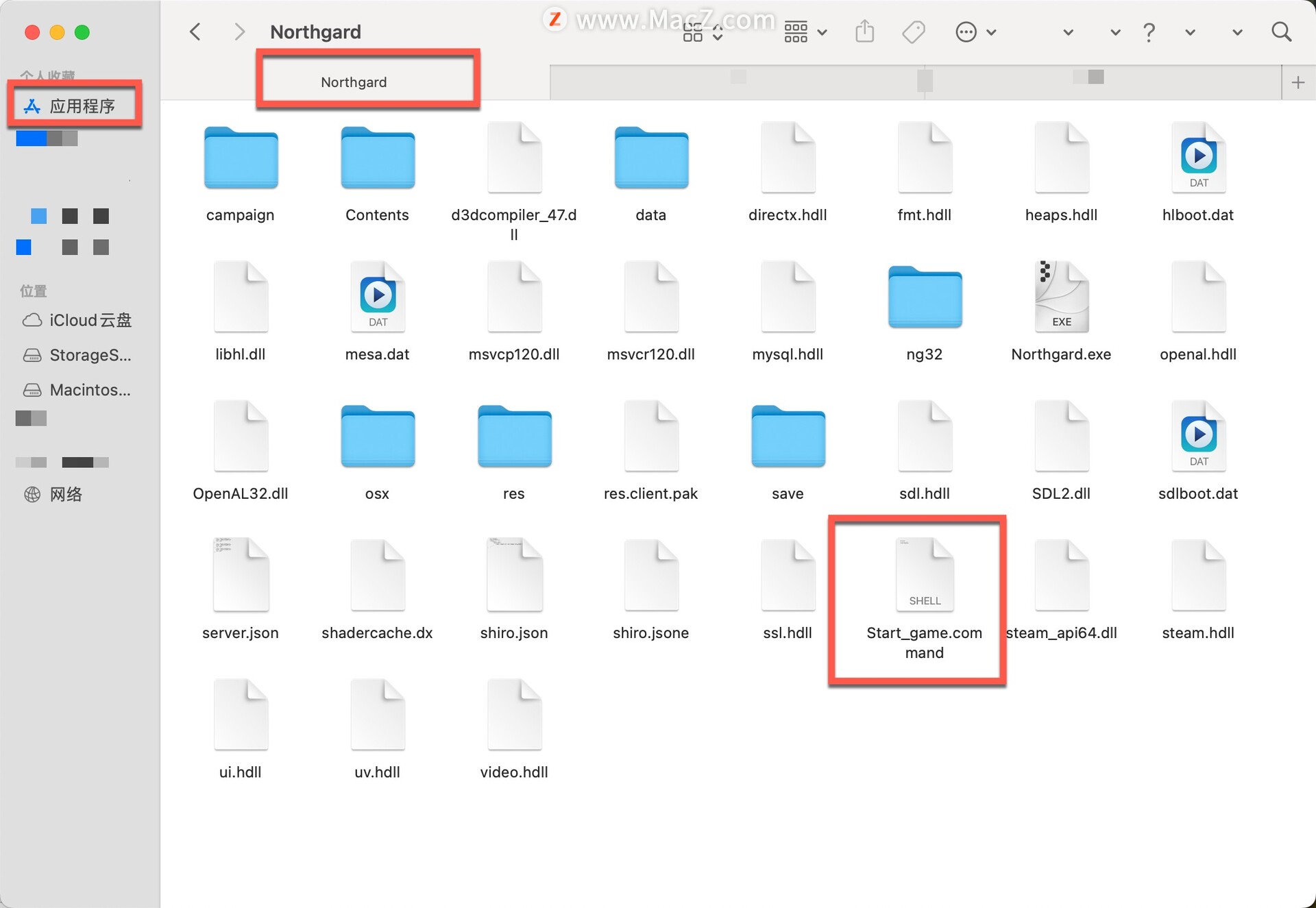
Task: Select the OpenAL32.dll file icon
Action: (241, 437)
